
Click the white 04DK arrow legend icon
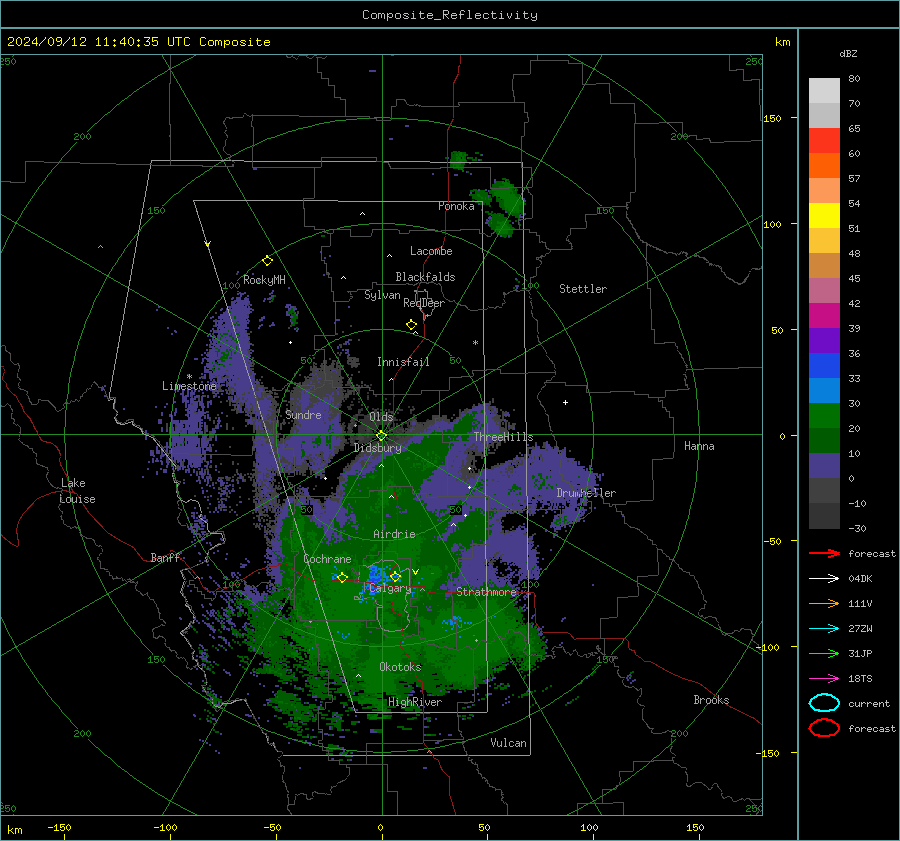[824, 579]
